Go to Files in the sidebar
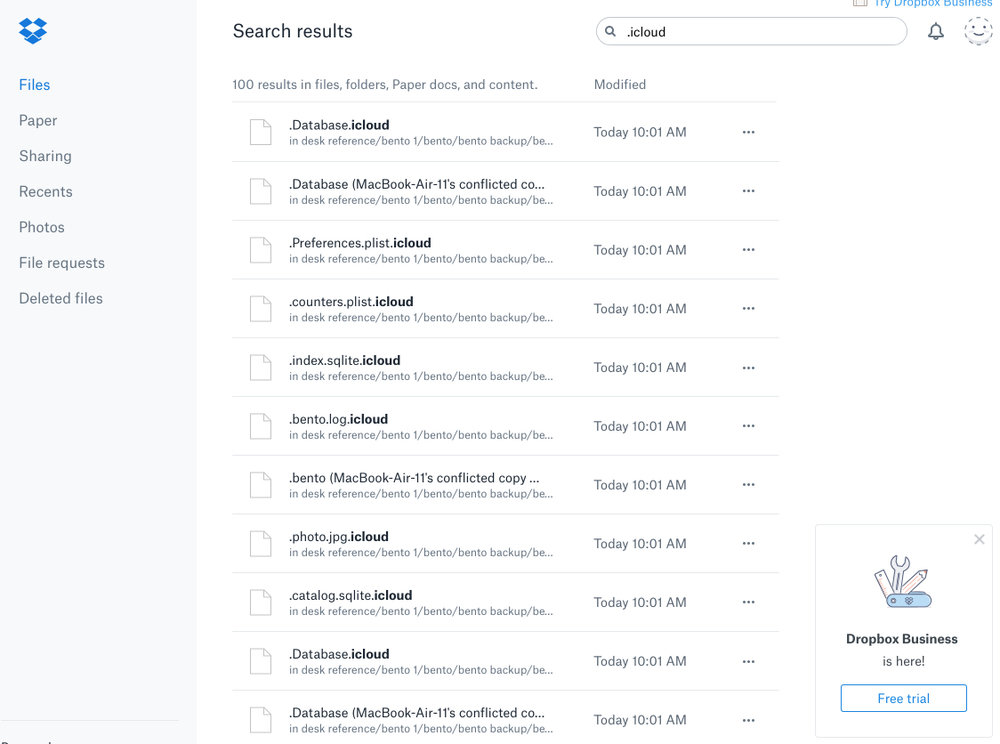The width and height of the screenshot is (1000, 744). pyautogui.click(x=34, y=85)
